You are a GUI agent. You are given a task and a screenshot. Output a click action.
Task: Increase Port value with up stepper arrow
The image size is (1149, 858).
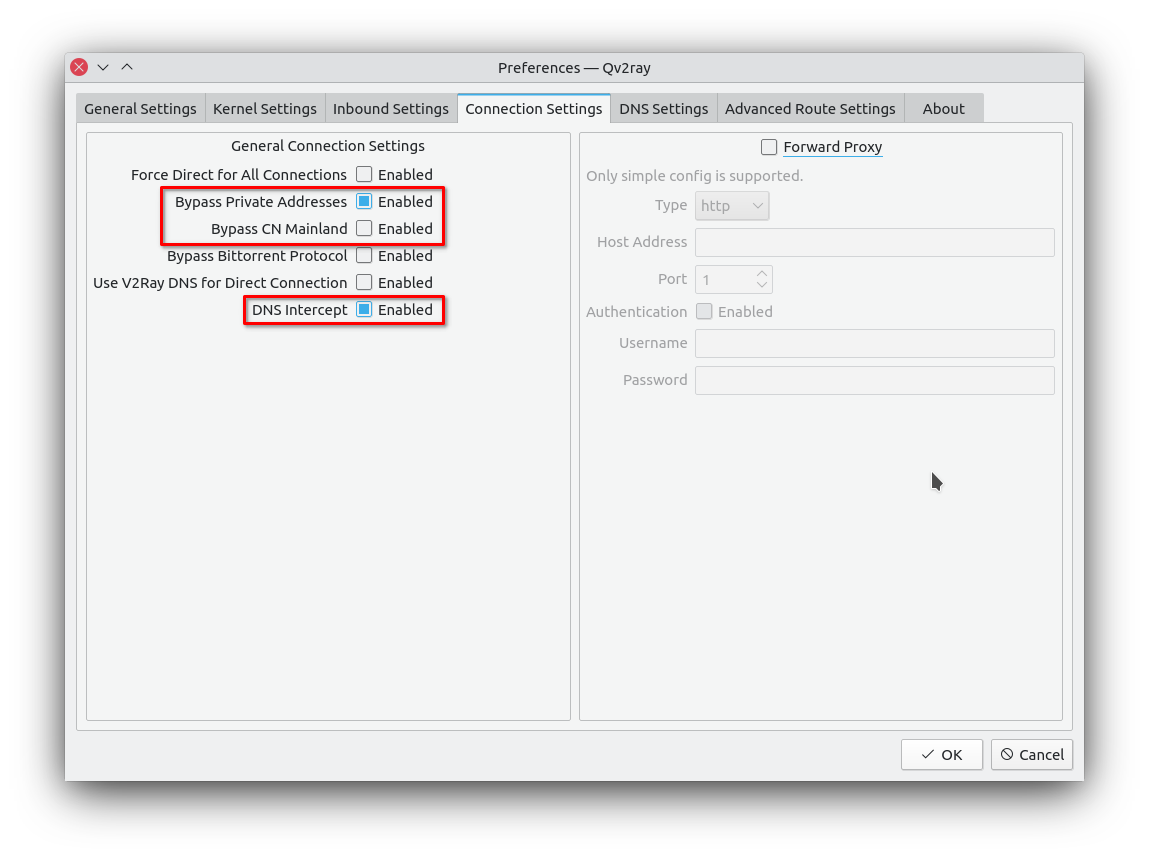pos(762,273)
